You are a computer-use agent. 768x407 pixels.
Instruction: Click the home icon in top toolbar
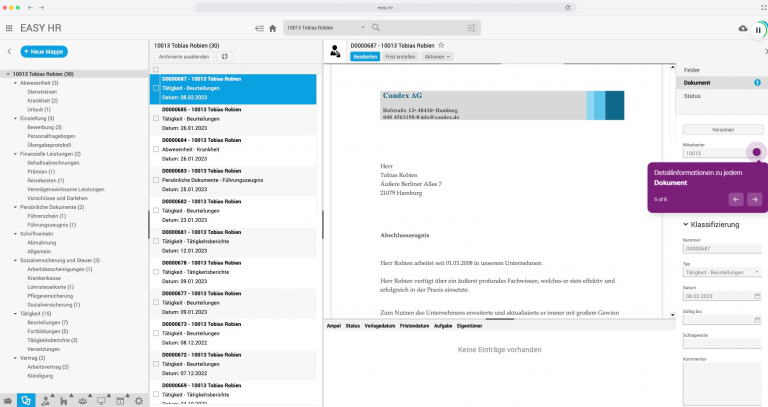click(273, 28)
